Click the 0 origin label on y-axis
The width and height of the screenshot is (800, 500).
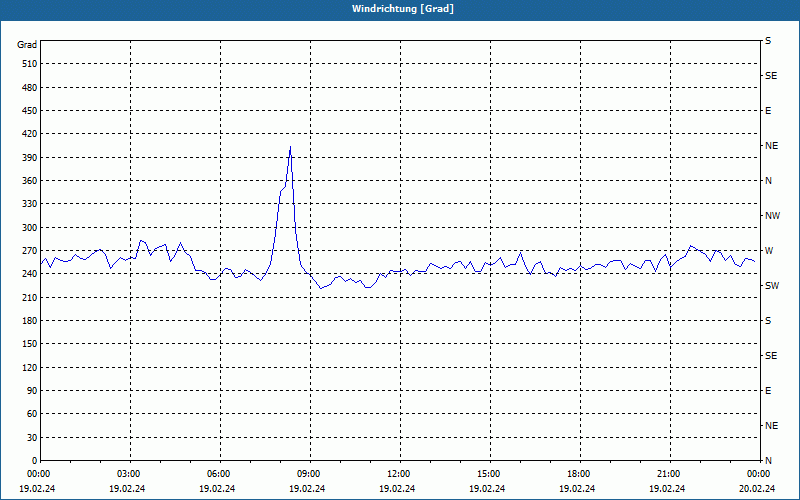click(34, 460)
